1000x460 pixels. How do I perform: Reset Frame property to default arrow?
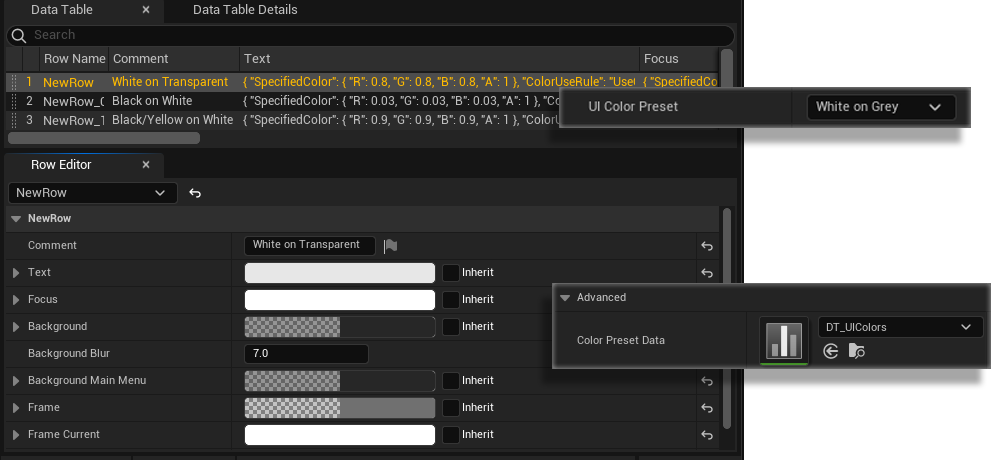(707, 408)
